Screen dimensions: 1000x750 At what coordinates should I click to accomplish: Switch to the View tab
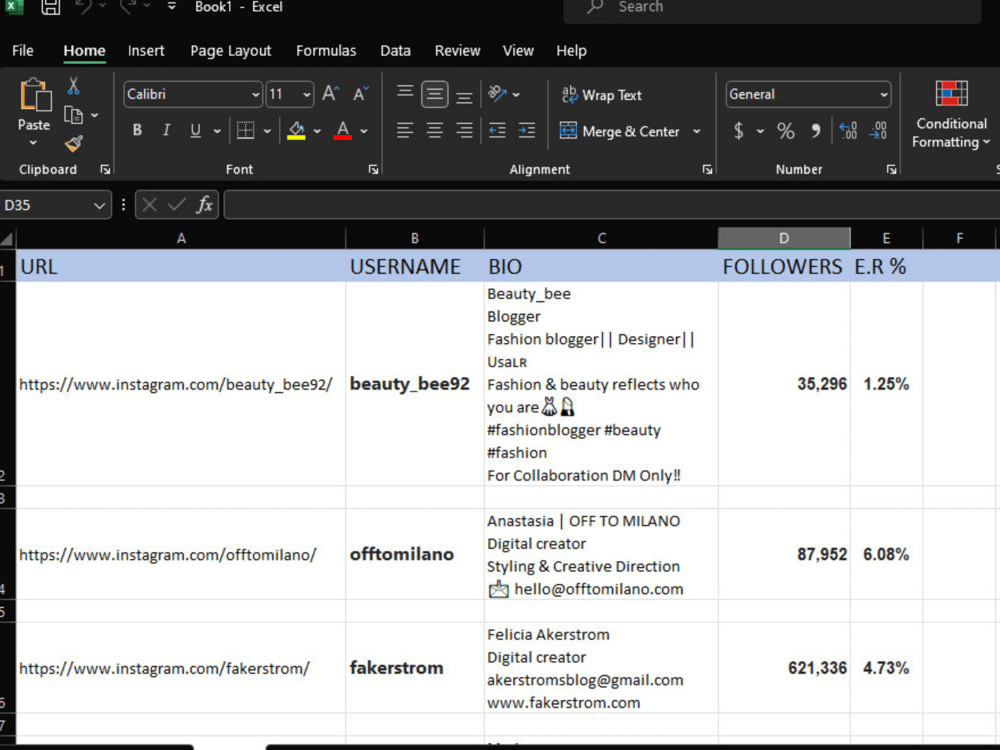518,51
